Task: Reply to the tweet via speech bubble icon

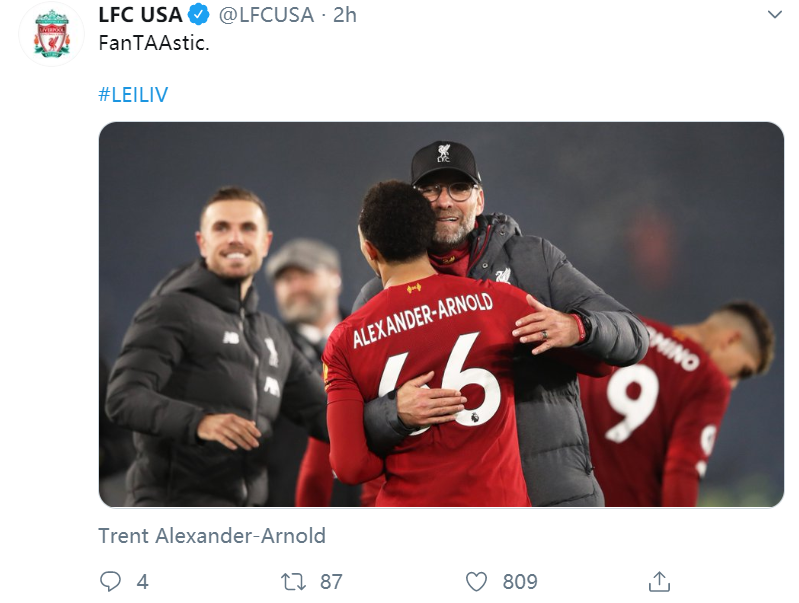Action: [x=110, y=581]
